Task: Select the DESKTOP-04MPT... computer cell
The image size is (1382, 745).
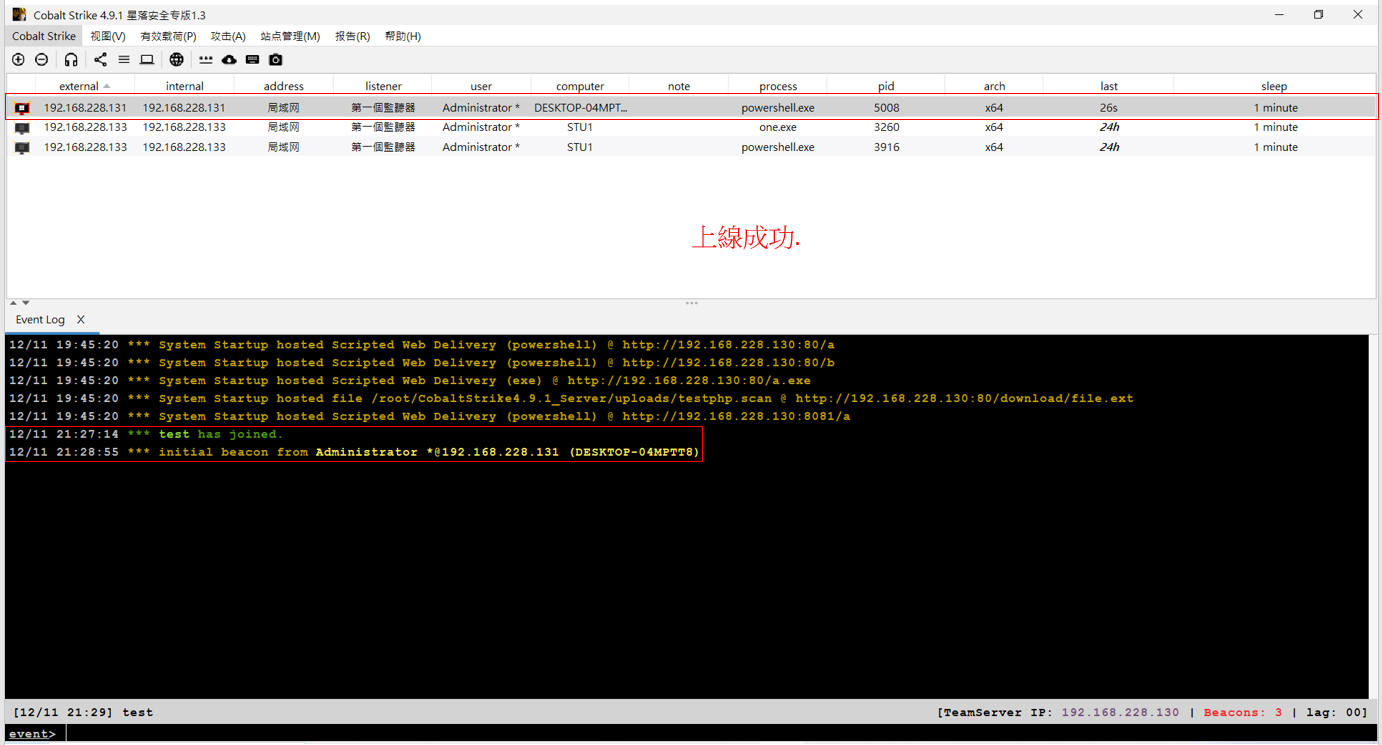Action: tap(580, 108)
